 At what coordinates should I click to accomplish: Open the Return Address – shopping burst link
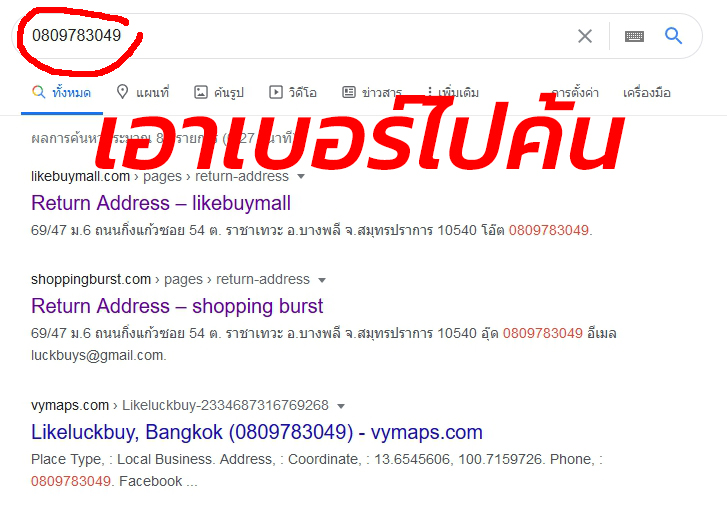(x=177, y=306)
